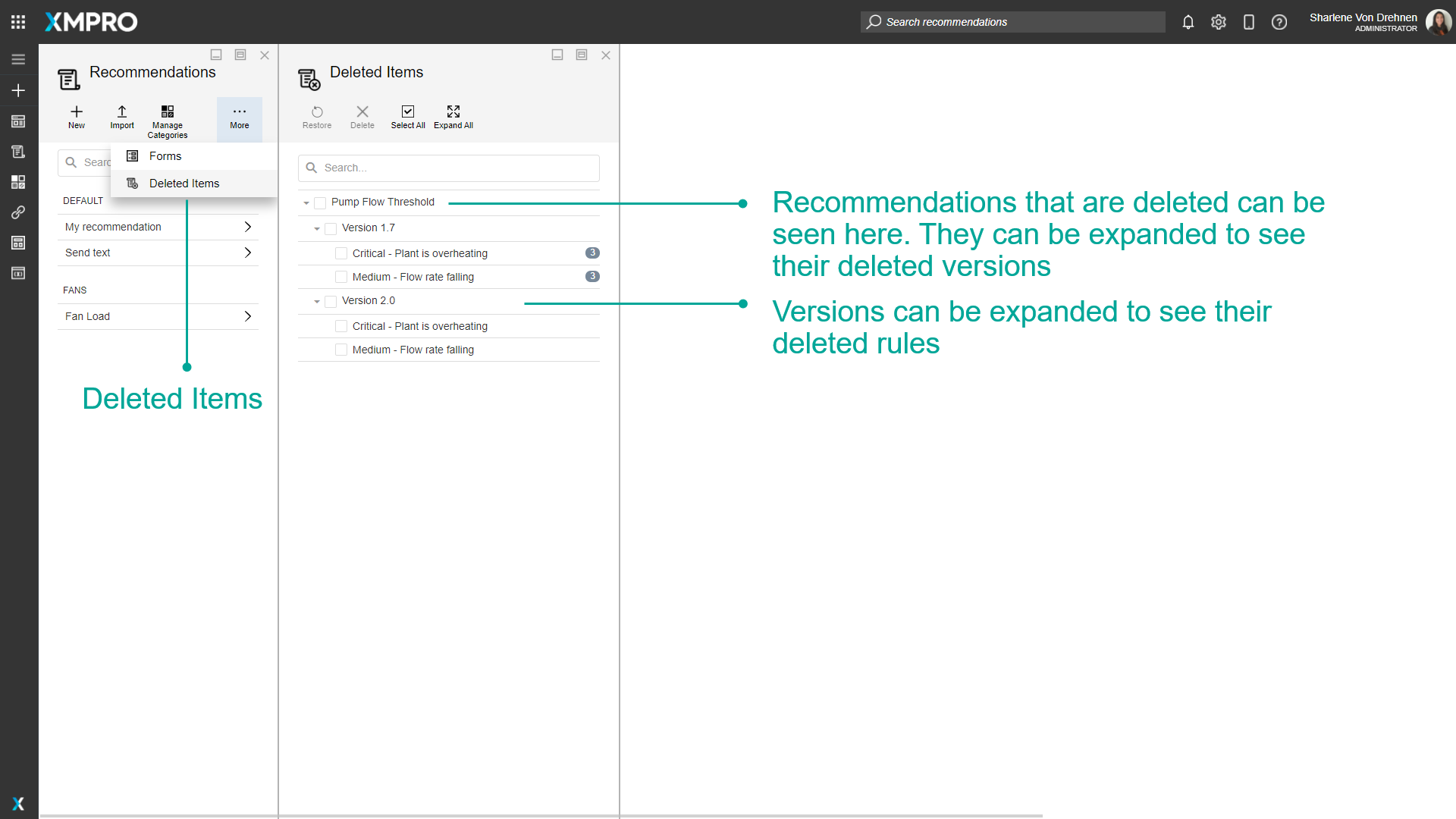
Task: Open the notifications bell
Action: click(x=1188, y=22)
